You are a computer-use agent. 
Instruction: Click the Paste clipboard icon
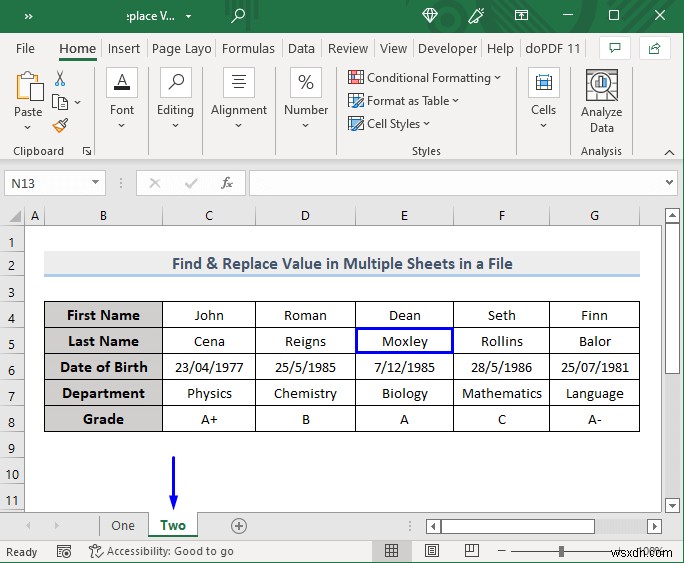tap(29, 87)
